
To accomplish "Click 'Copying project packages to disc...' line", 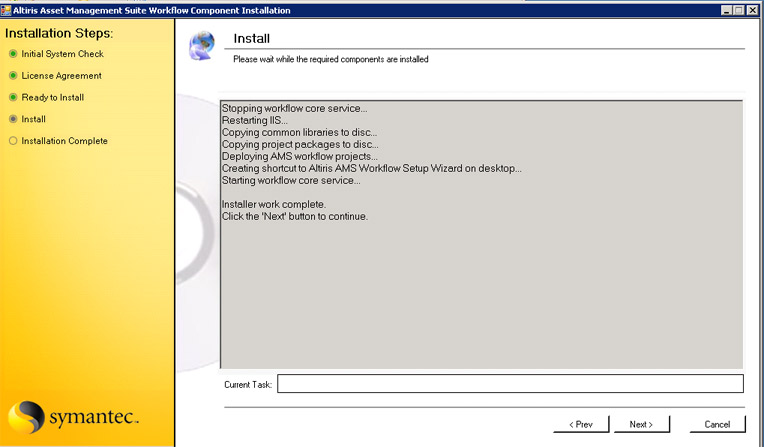I will (x=300, y=144).
